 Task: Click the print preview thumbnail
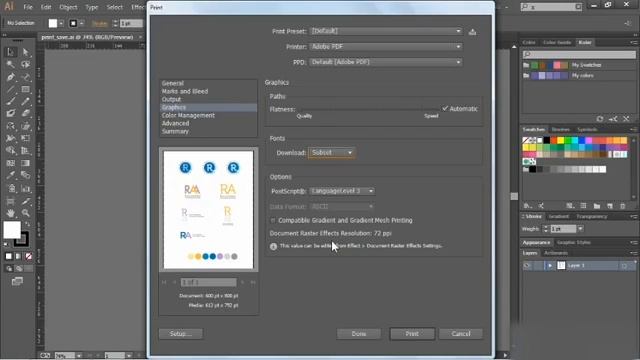coord(209,210)
